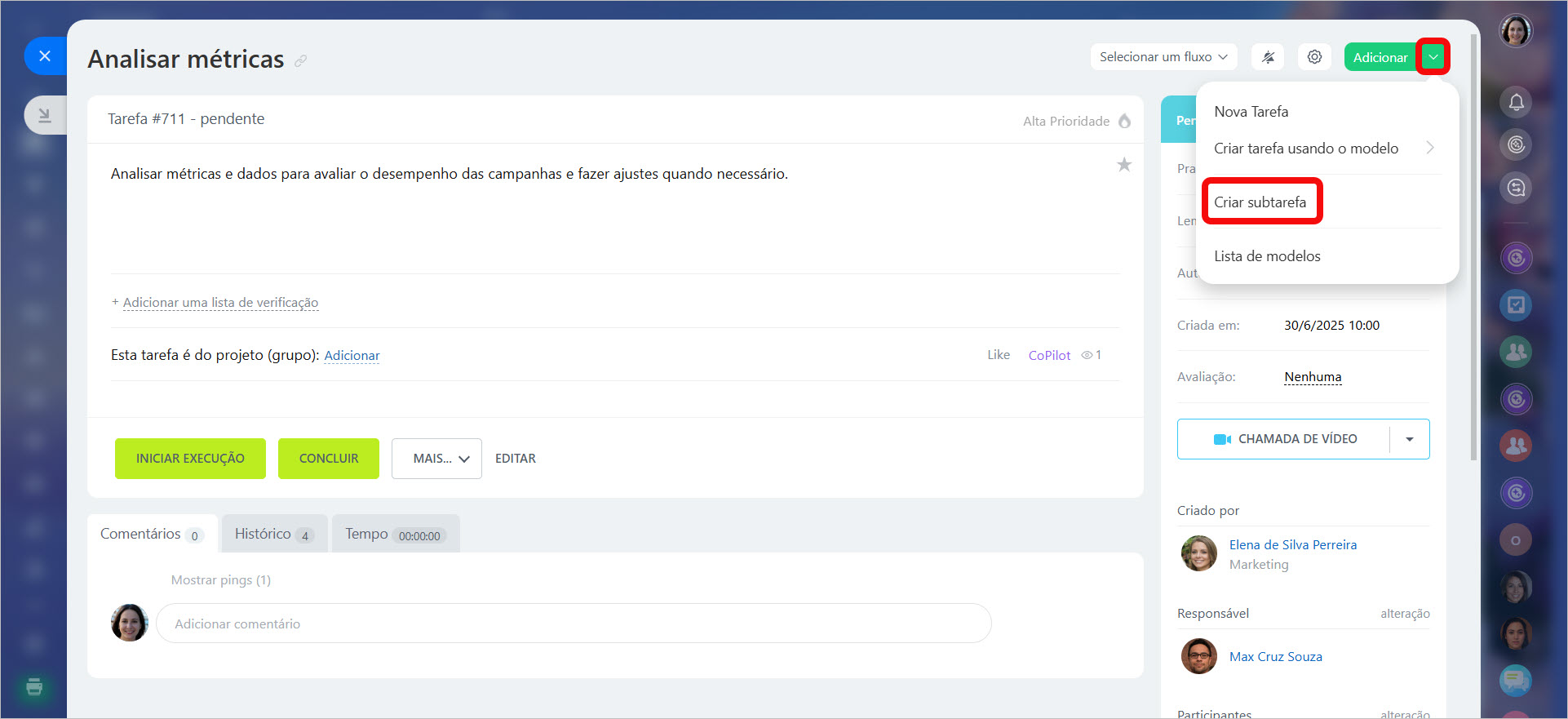Click the sidebar circle icon with small ring

point(1516,540)
